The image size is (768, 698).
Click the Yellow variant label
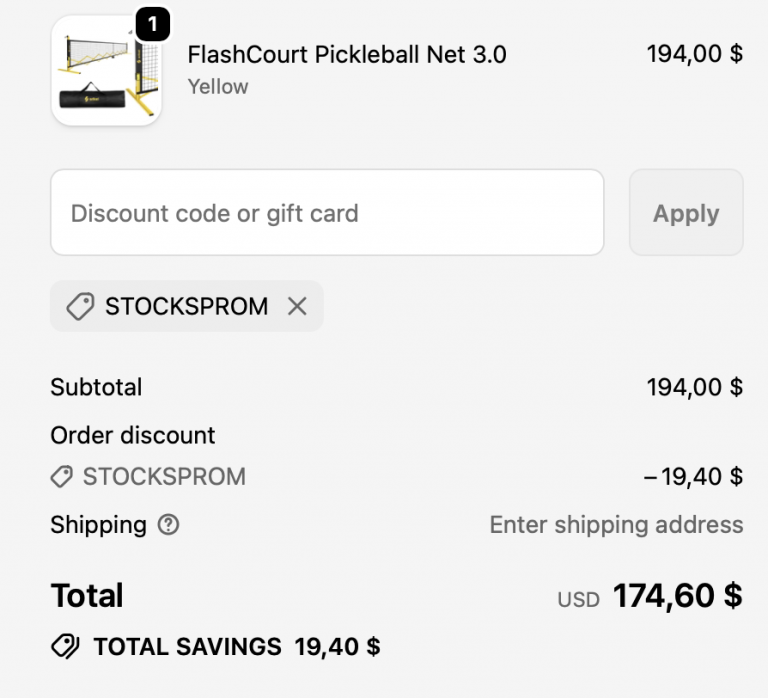point(218,86)
